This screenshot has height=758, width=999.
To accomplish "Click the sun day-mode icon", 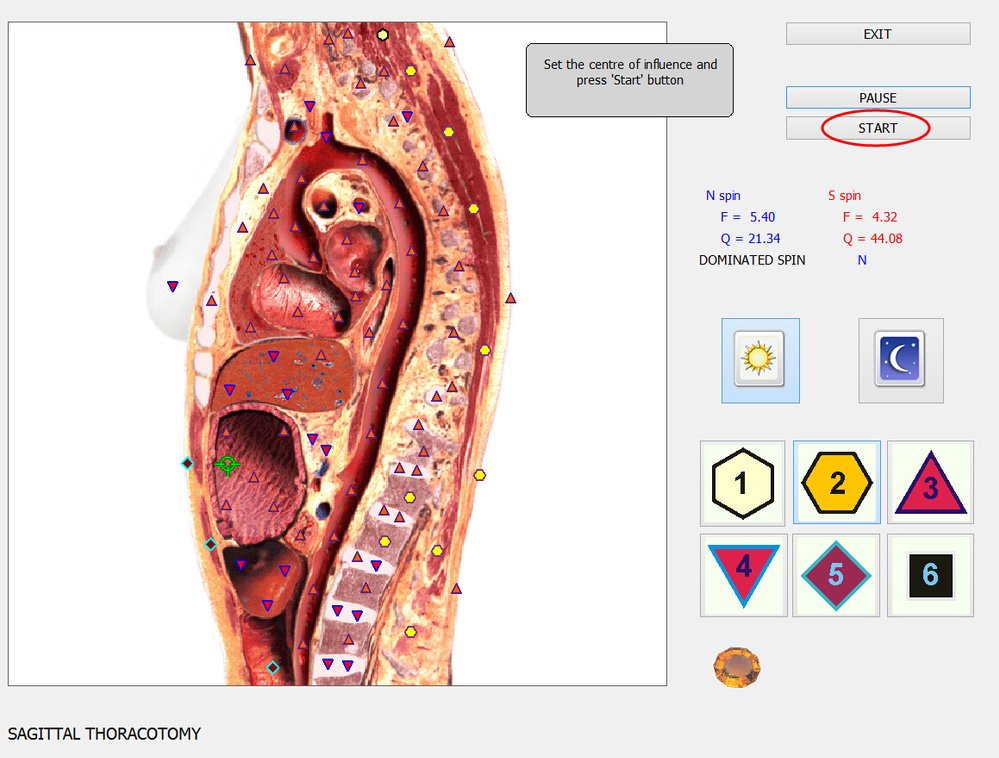I will coord(760,360).
